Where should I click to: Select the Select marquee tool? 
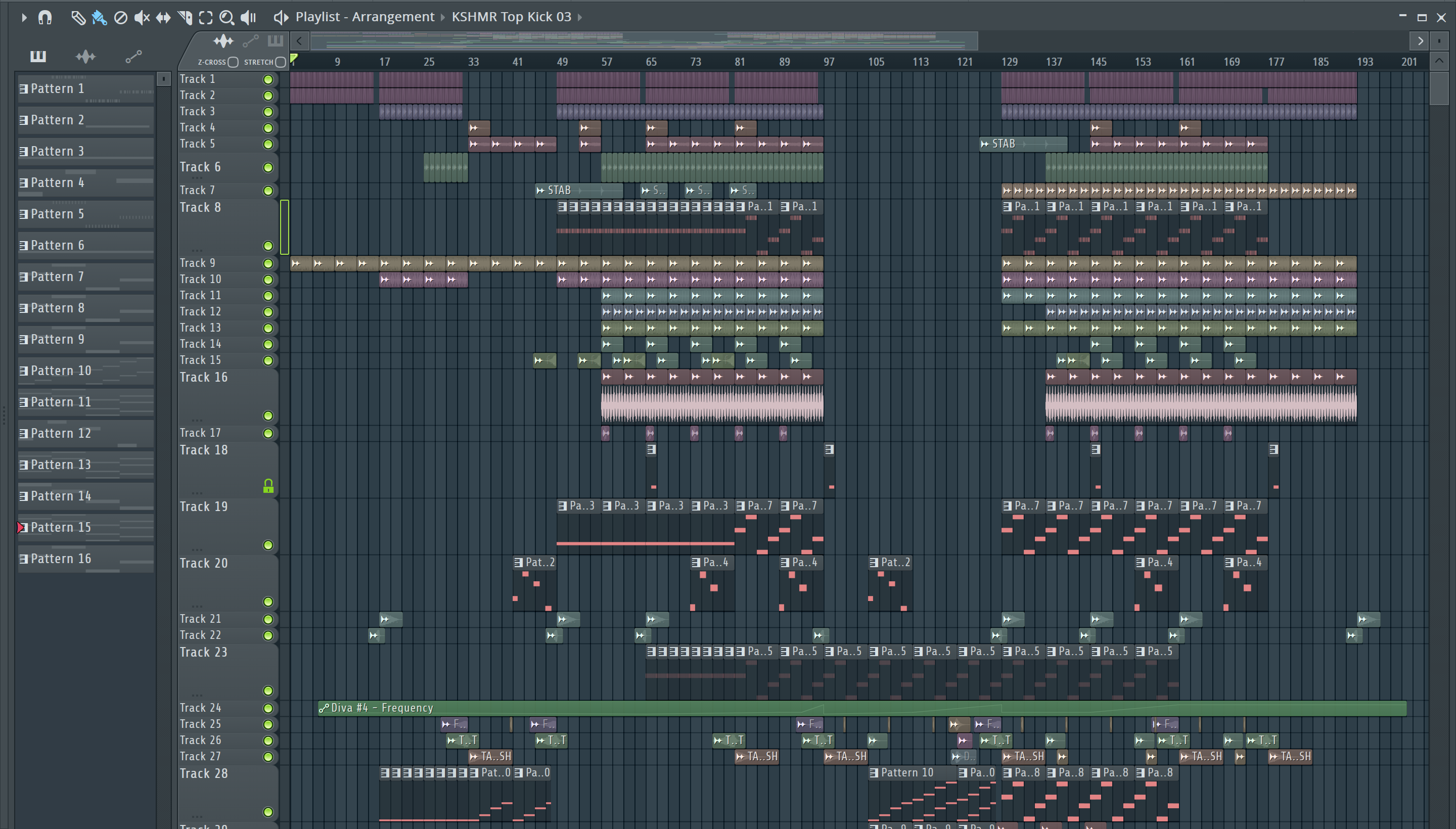(206, 18)
